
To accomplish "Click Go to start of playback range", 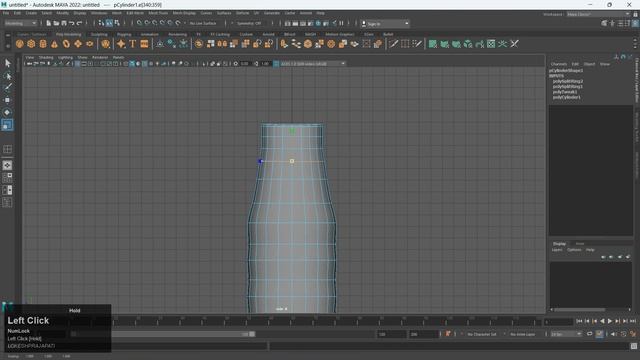I will pos(579,321).
